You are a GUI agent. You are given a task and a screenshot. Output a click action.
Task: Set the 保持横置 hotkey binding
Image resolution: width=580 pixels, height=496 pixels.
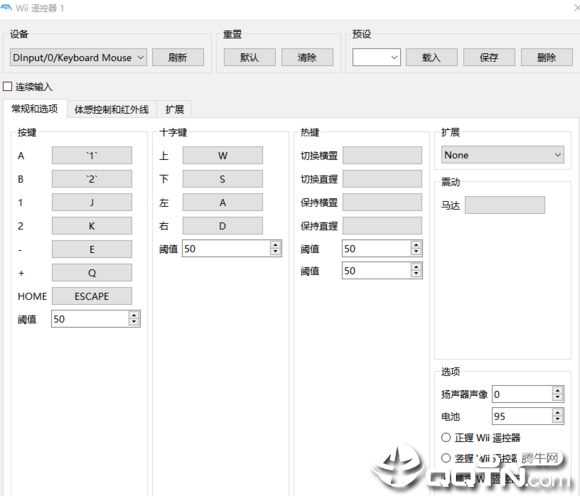click(382, 202)
